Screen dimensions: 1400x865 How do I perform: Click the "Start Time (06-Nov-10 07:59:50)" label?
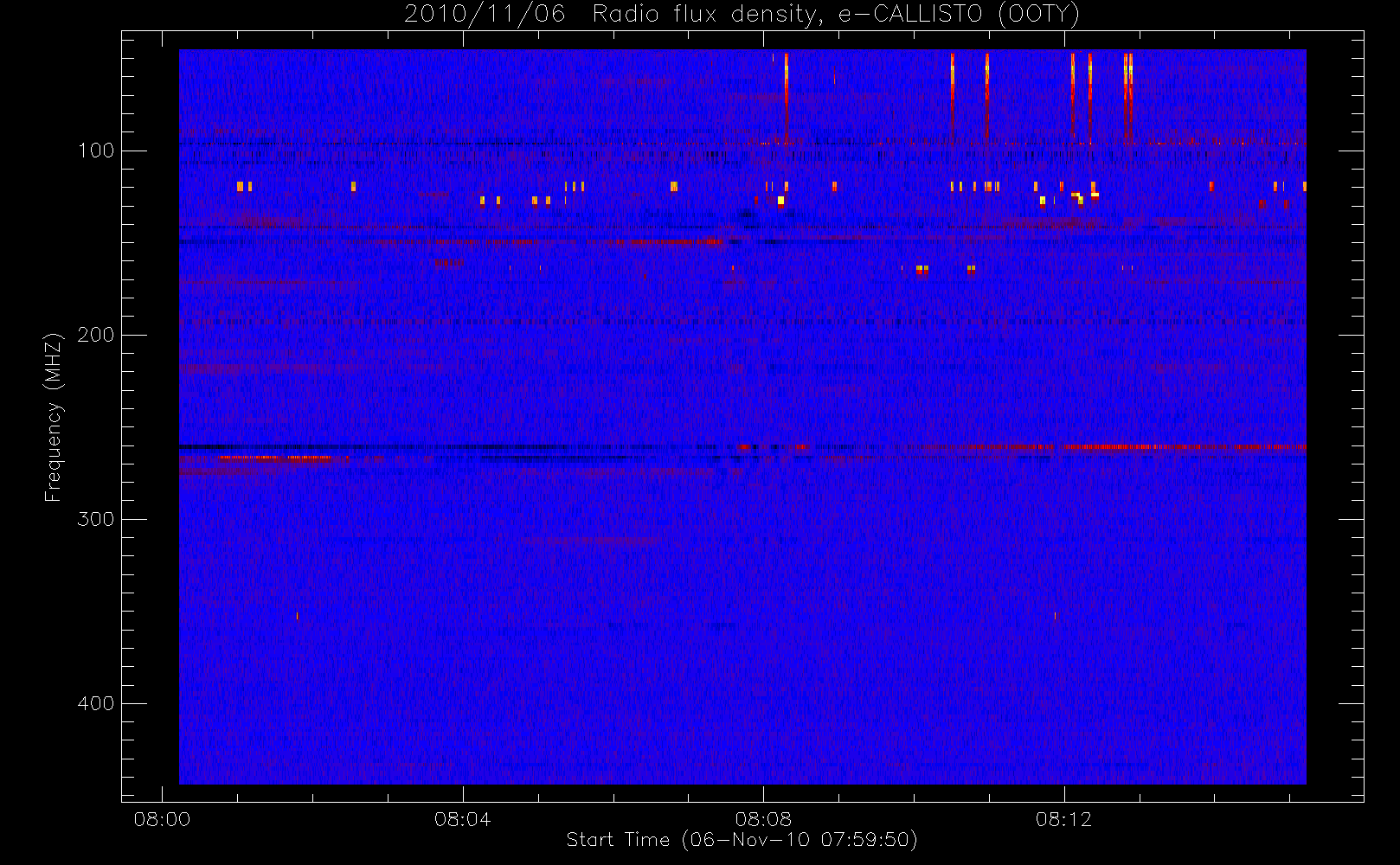[742, 840]
